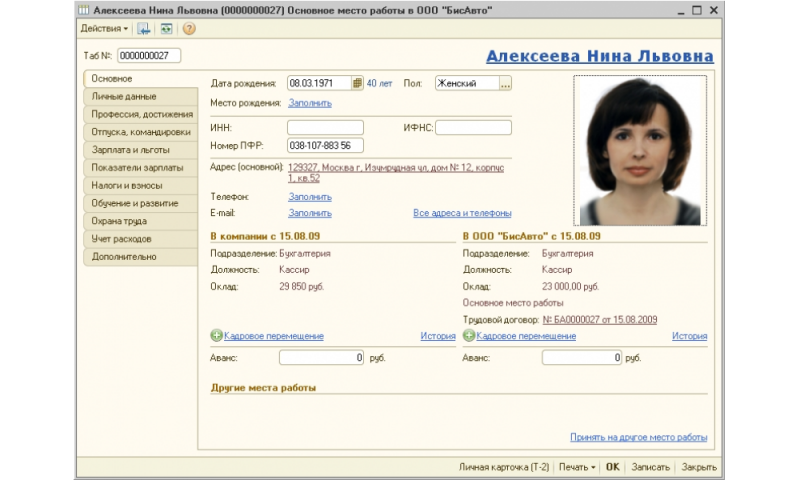Click green plus icon under ООО БисАвто section

pos(469,336)
